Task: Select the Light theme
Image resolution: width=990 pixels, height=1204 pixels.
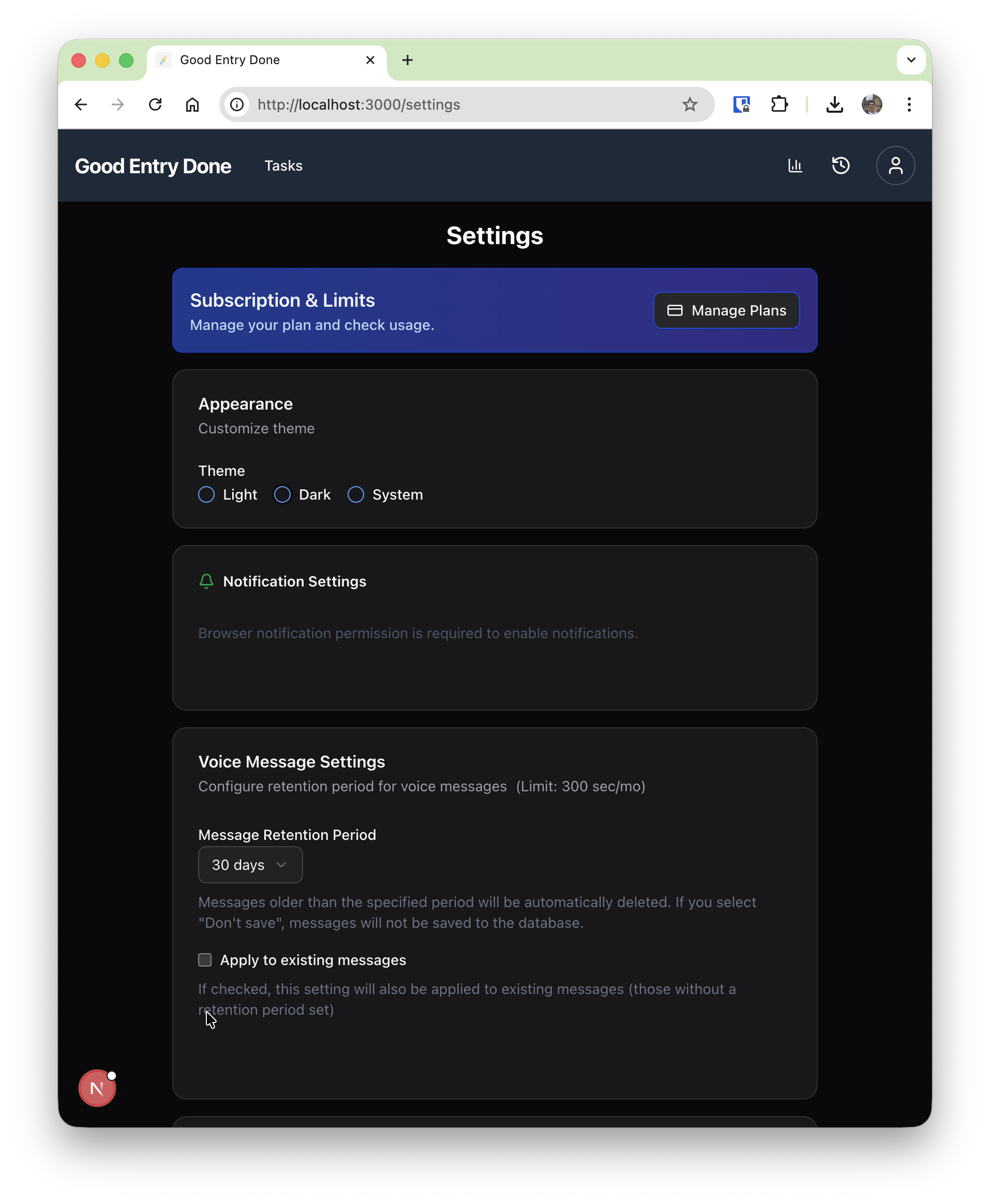Action: [206, 495]
